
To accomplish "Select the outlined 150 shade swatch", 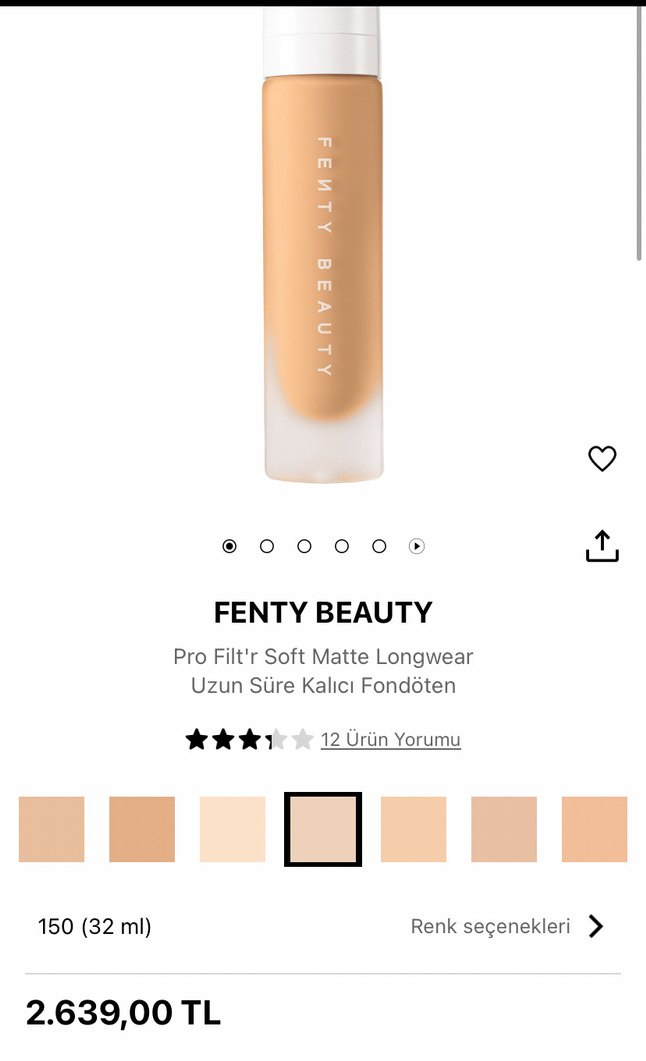I will (323, 829).
